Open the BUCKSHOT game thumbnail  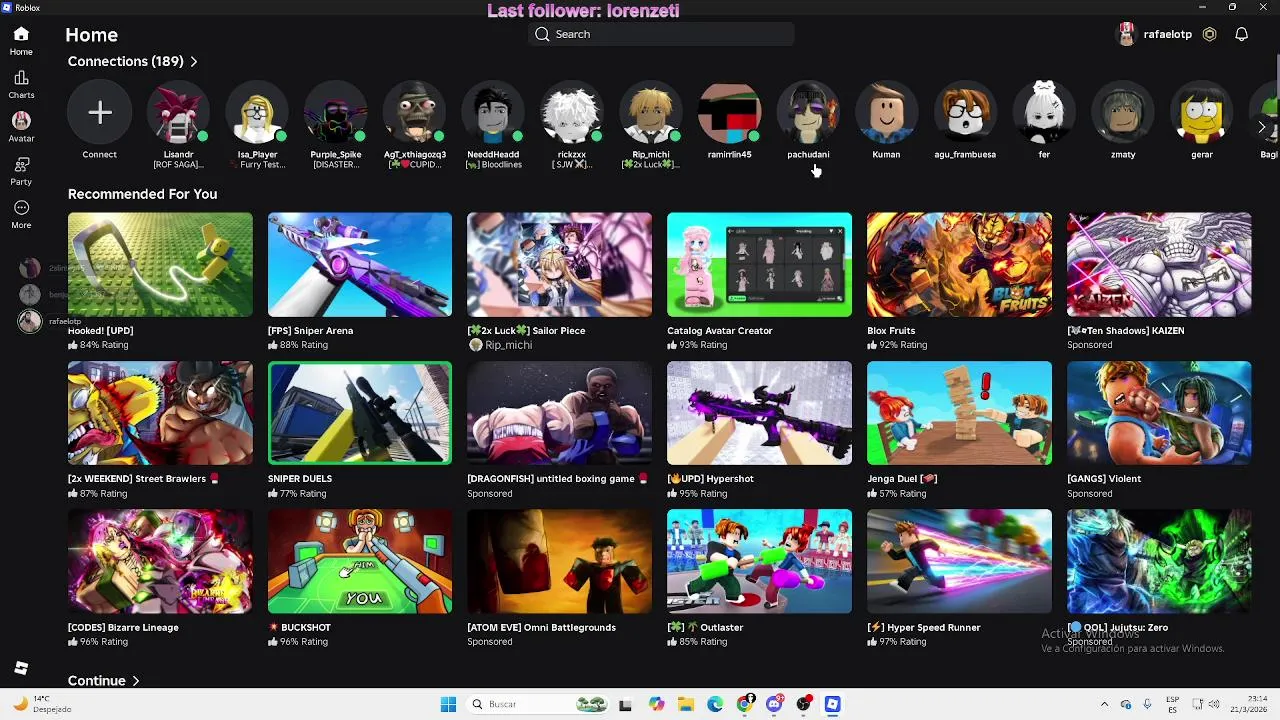(x=360, y=561)
